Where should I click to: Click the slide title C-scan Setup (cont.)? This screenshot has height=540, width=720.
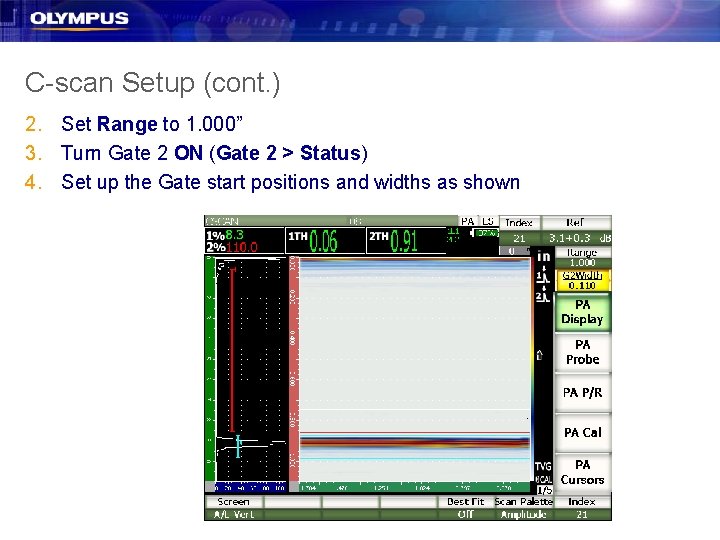tap(152, 83)
